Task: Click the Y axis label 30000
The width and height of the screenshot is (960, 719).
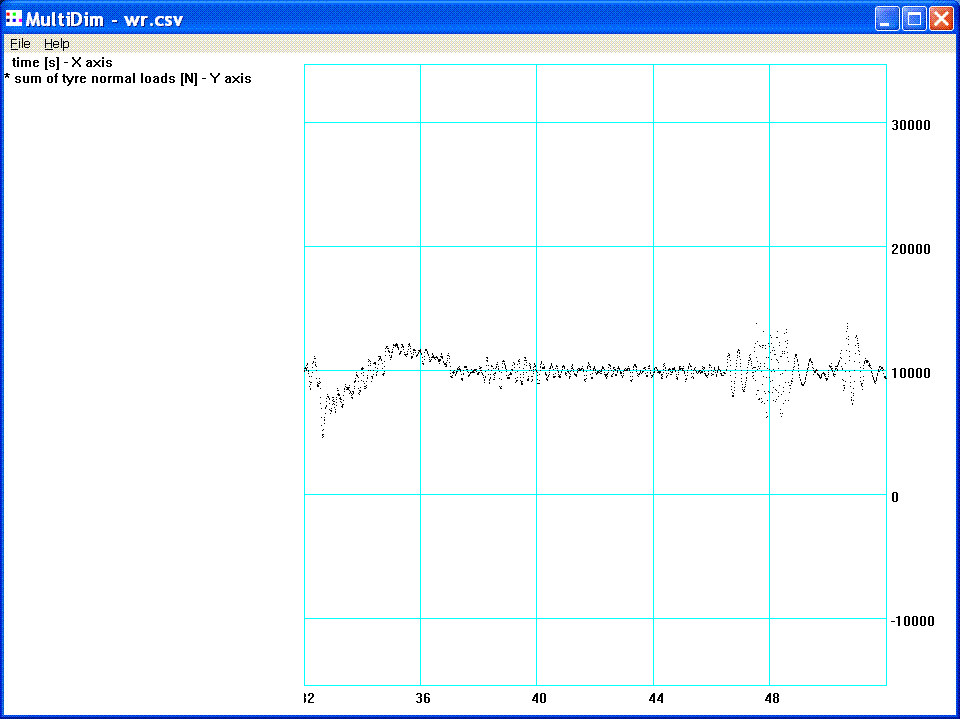Action: 911,125
